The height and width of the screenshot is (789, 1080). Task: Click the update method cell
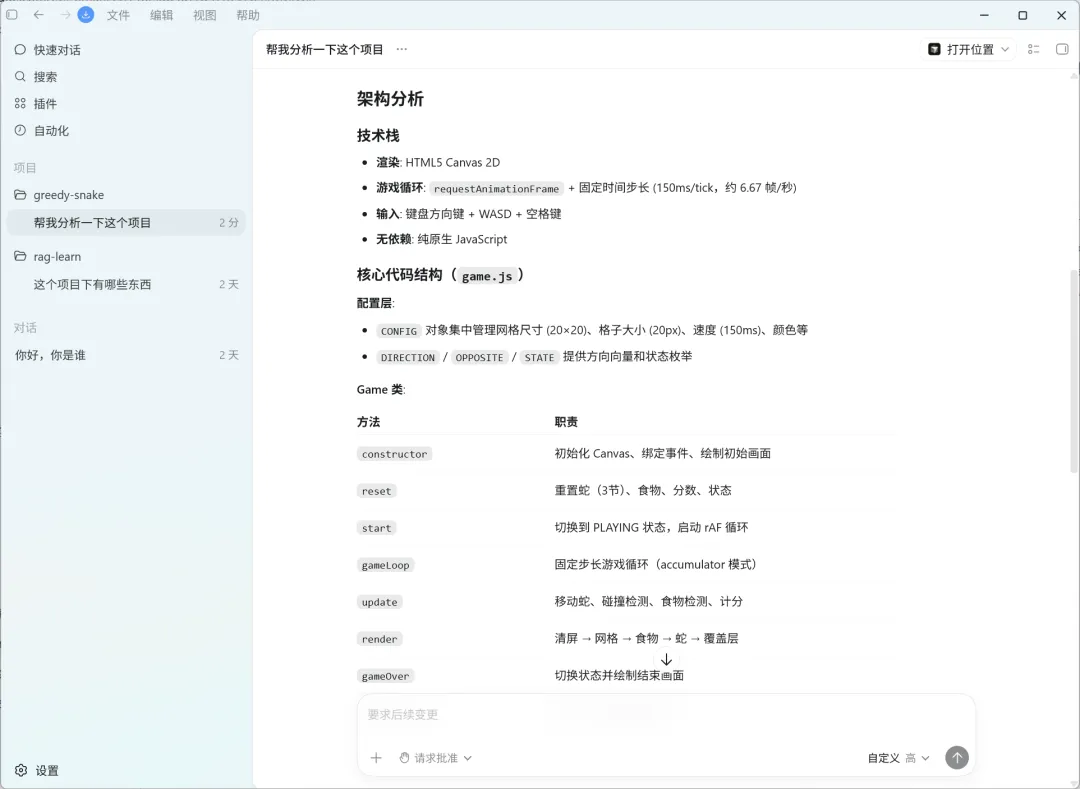pos(380,602)
